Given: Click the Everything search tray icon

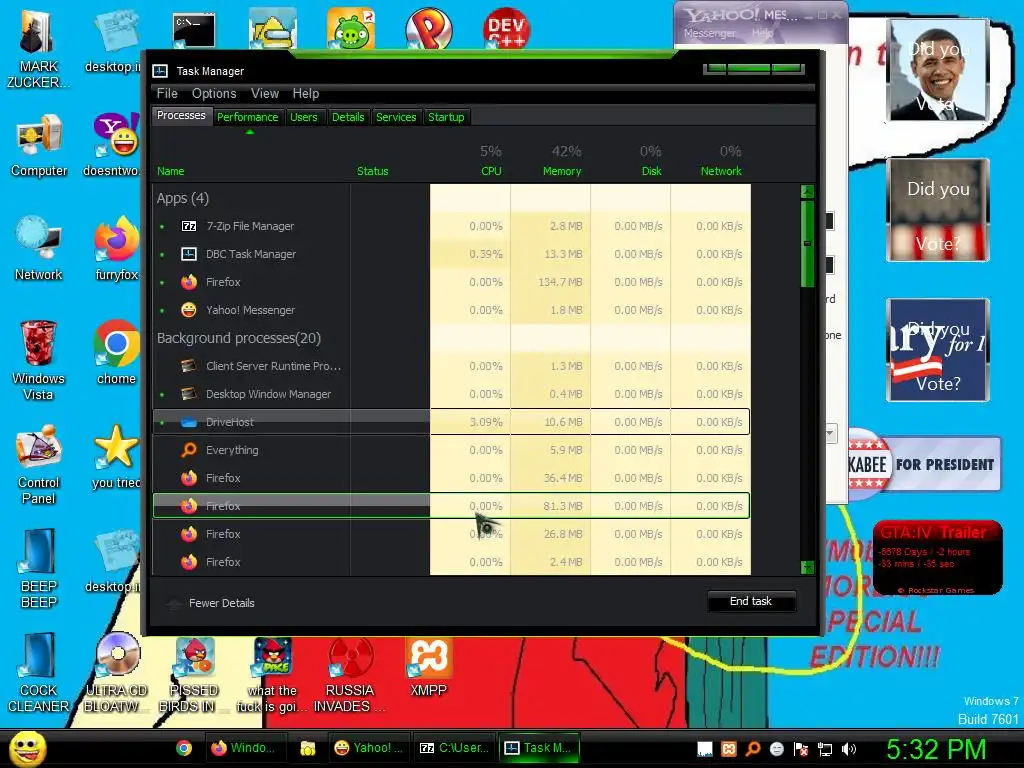Looking at the screenshot, I should (753, 749).
